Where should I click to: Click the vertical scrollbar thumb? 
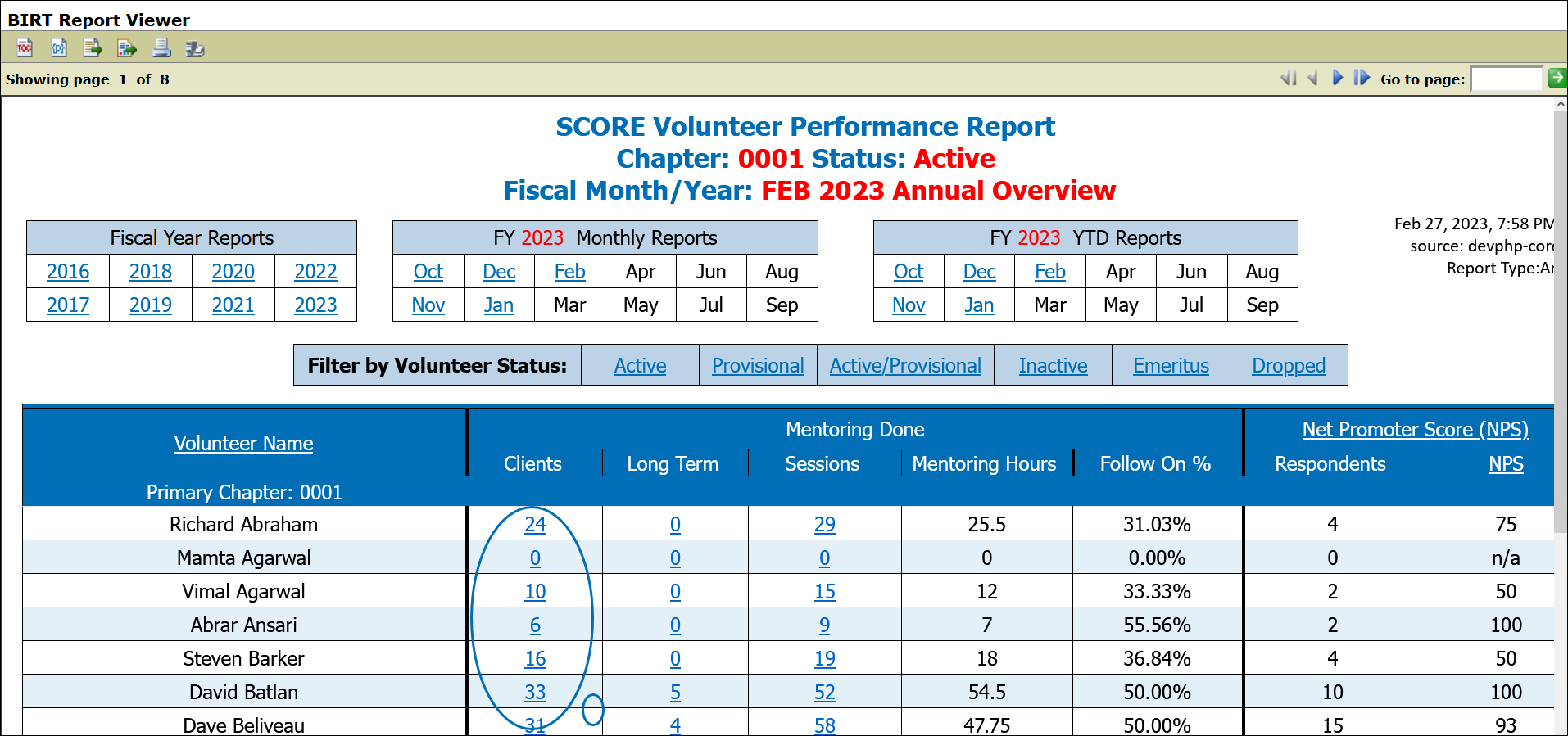(1561, 323)
